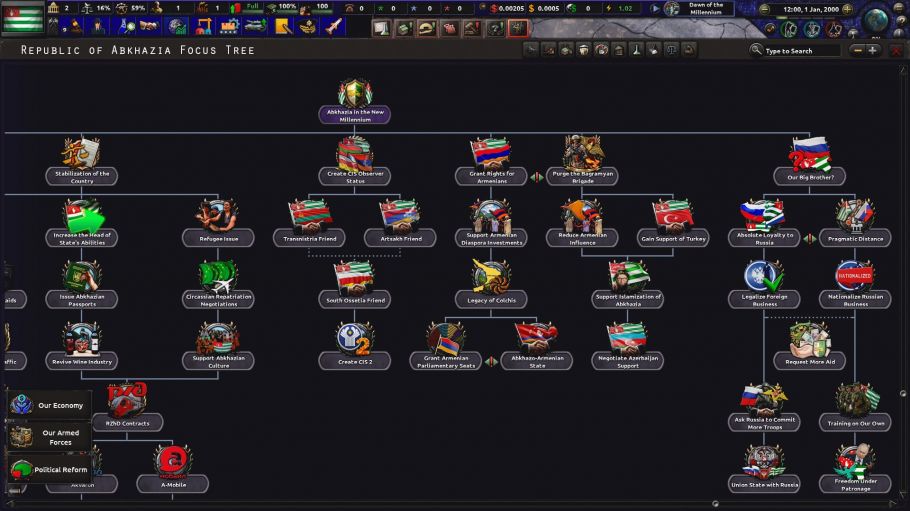This screenshot has width=910, height=511.
Task: Select the Purge the Bagramyan Brigade focus
Action: (582, 161)
